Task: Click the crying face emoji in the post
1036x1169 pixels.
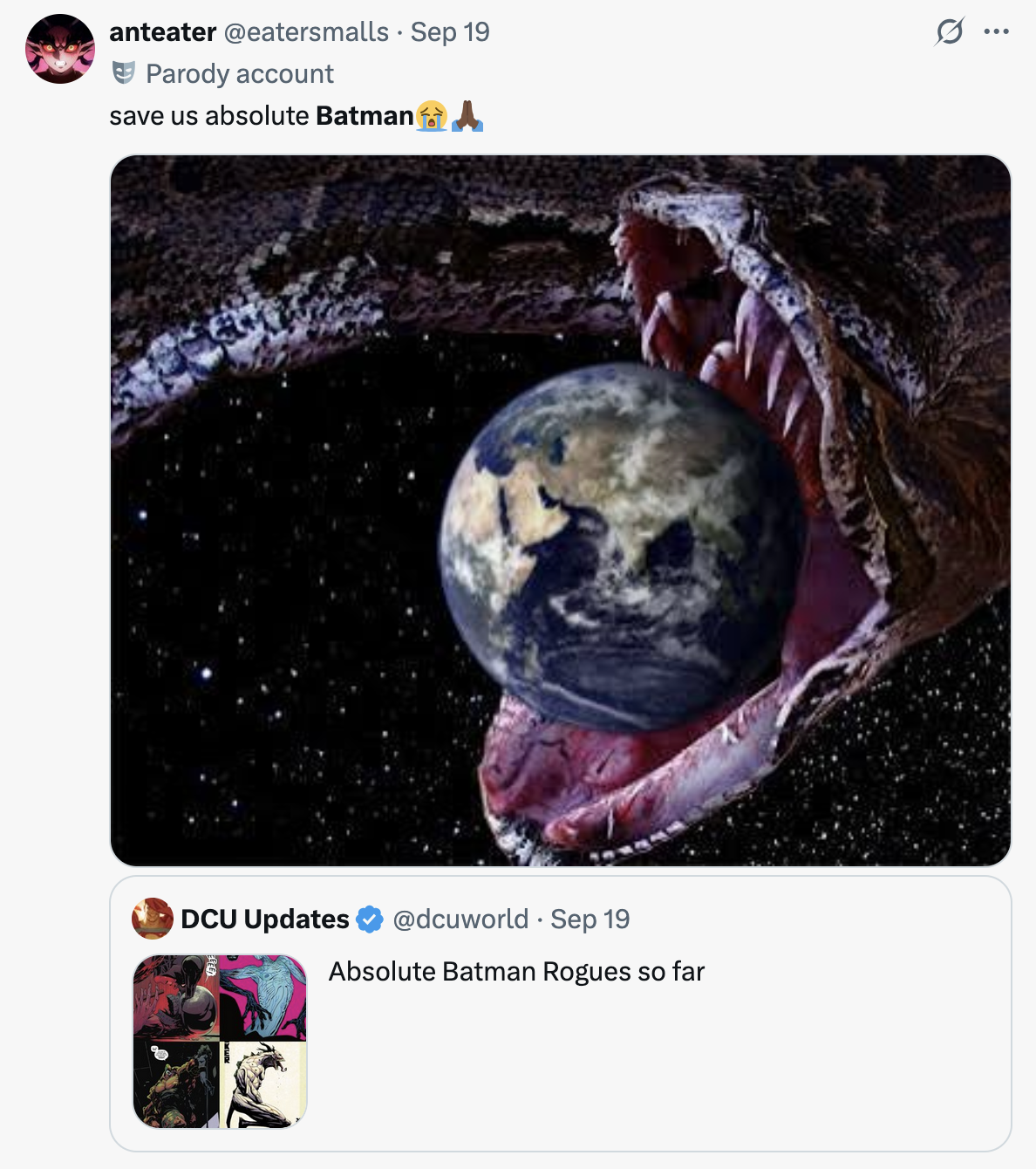Action: [432, 116]
